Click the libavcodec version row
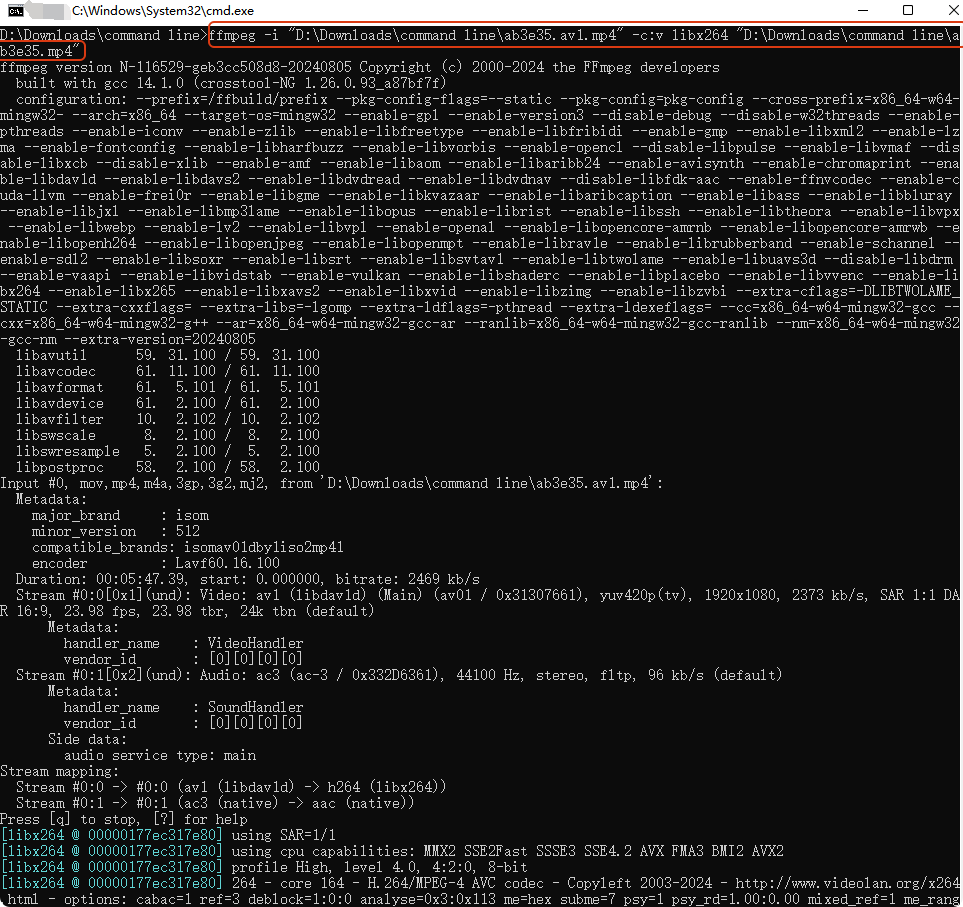 (167, 371)
